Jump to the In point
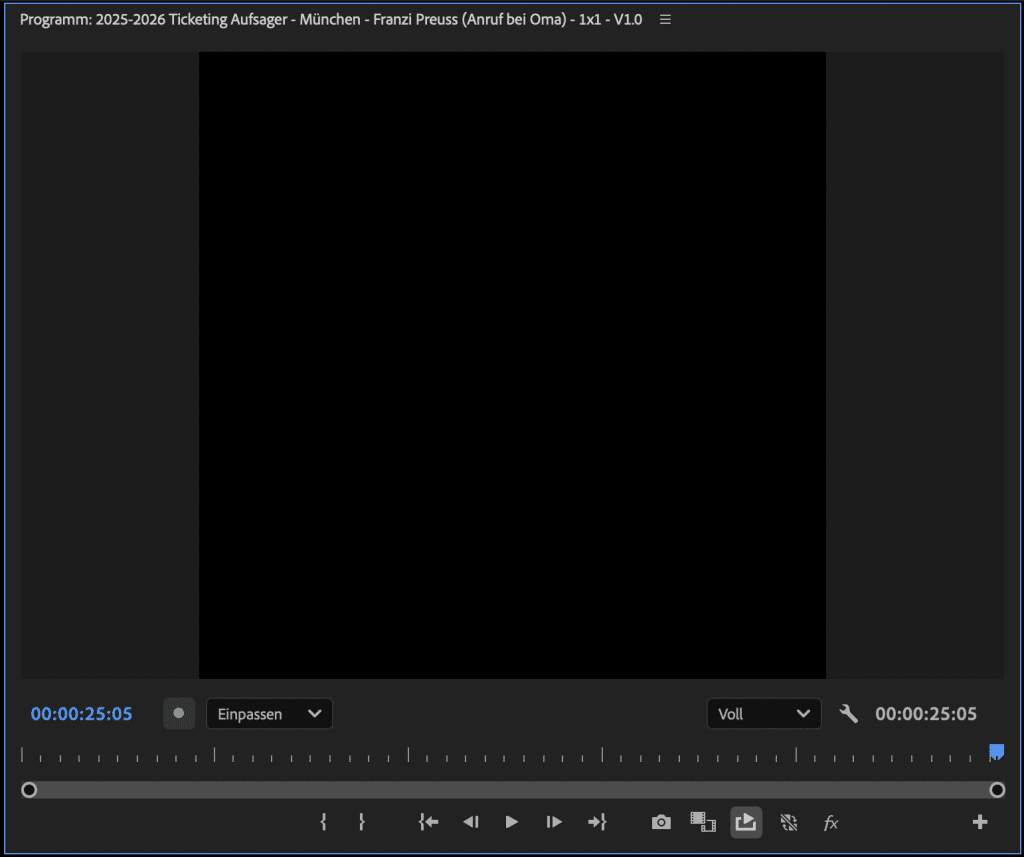Screen dimensions: 1024x857 pyautogui.click(x=429, y=822)
